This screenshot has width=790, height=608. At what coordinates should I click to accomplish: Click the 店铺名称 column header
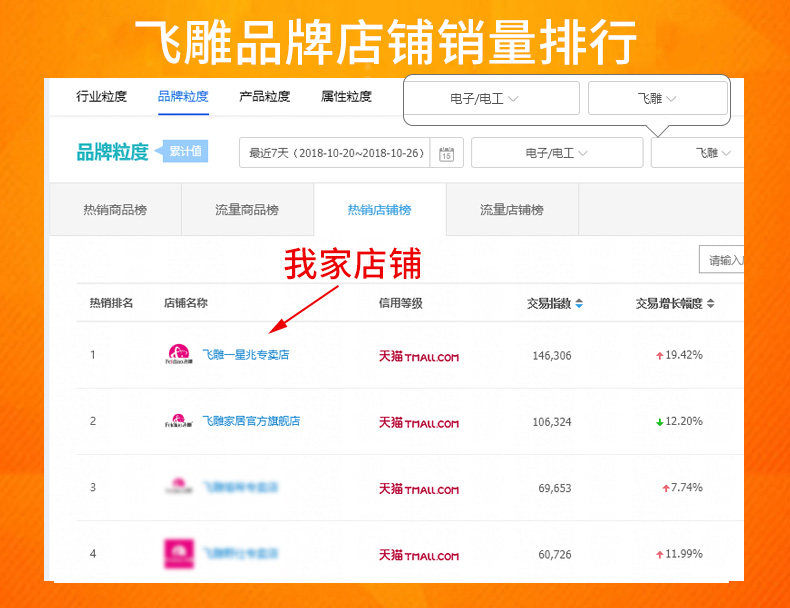point(186,303)
